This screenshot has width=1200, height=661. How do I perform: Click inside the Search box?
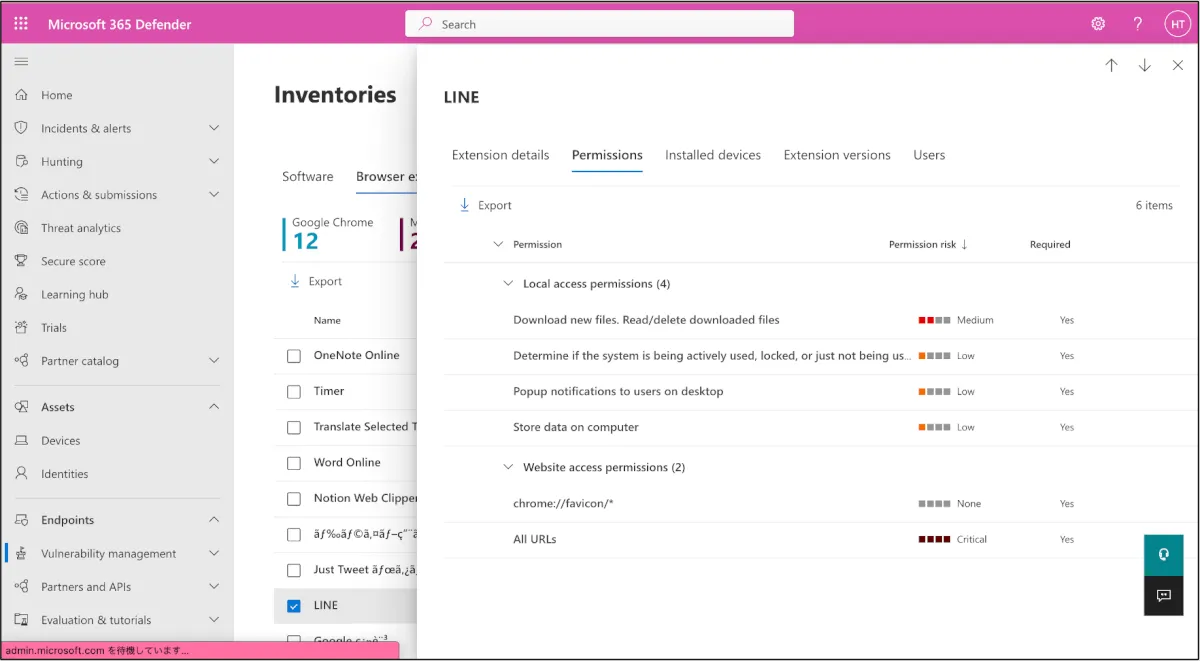point(599,24)
